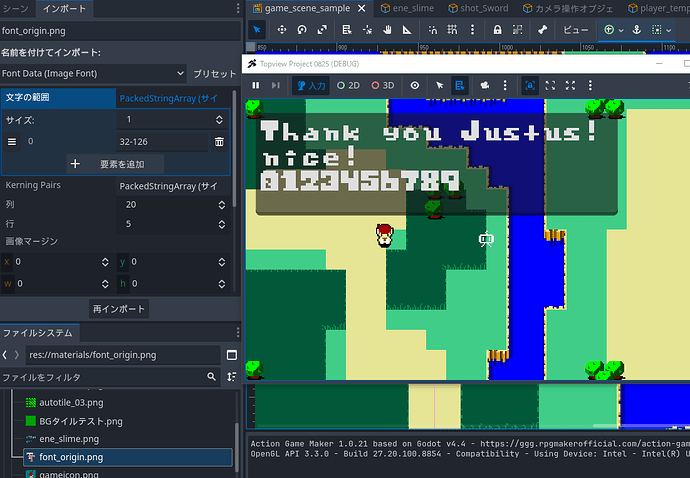Expand dropdown arrow beside green add icon
This screenshot has width=690, height=478.
coord(621,30)
